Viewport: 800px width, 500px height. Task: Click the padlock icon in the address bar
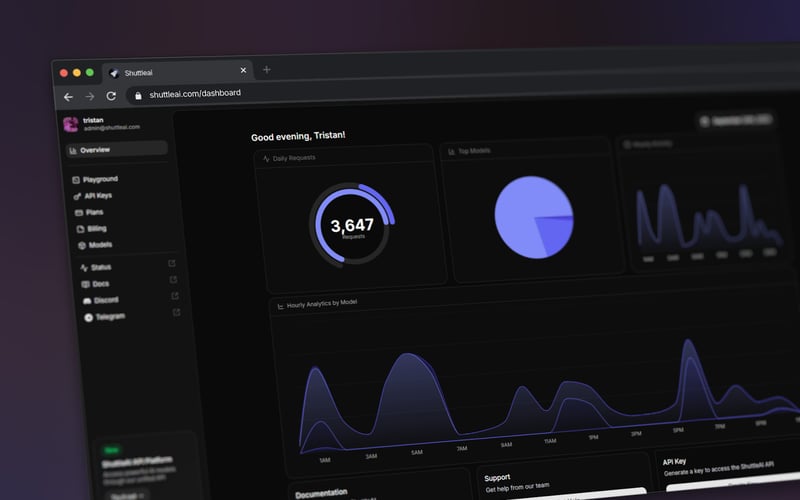coord(138,95)
